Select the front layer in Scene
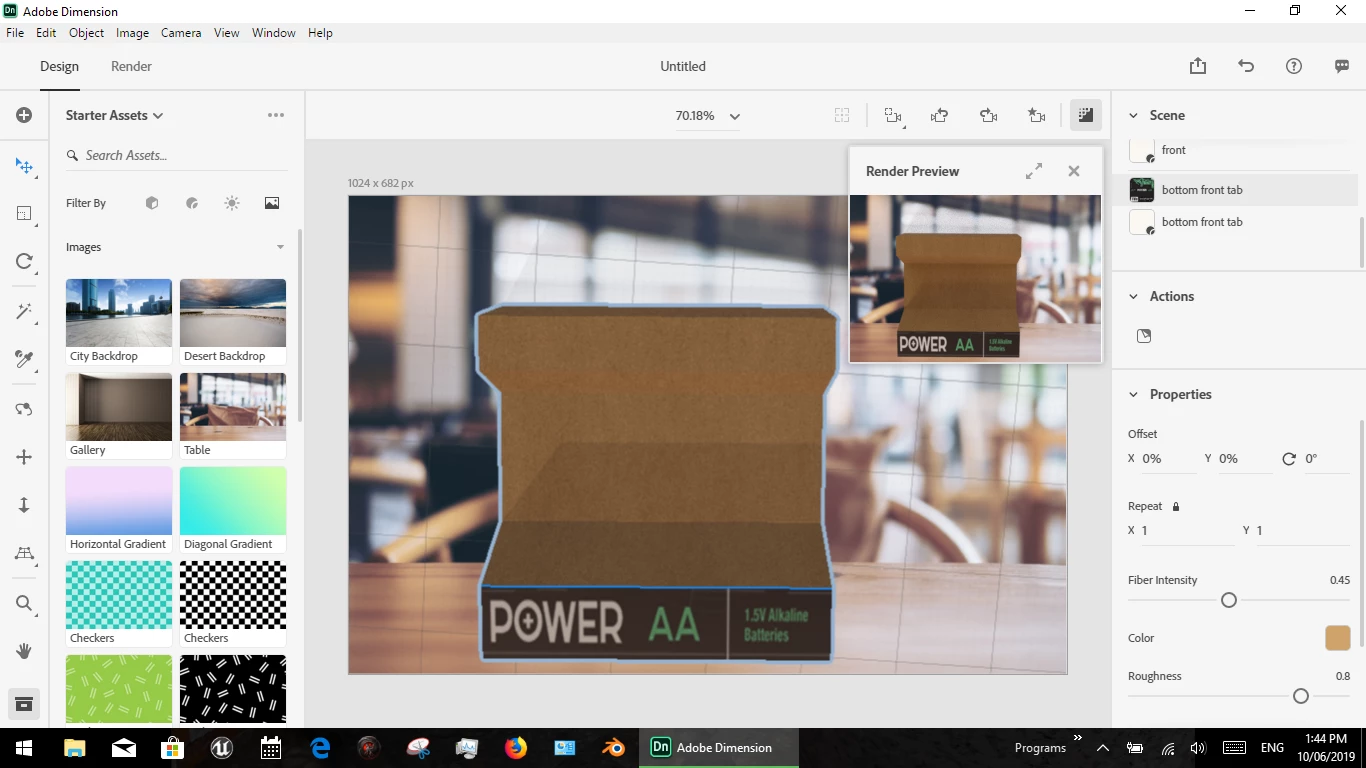 coord(1238,151)
